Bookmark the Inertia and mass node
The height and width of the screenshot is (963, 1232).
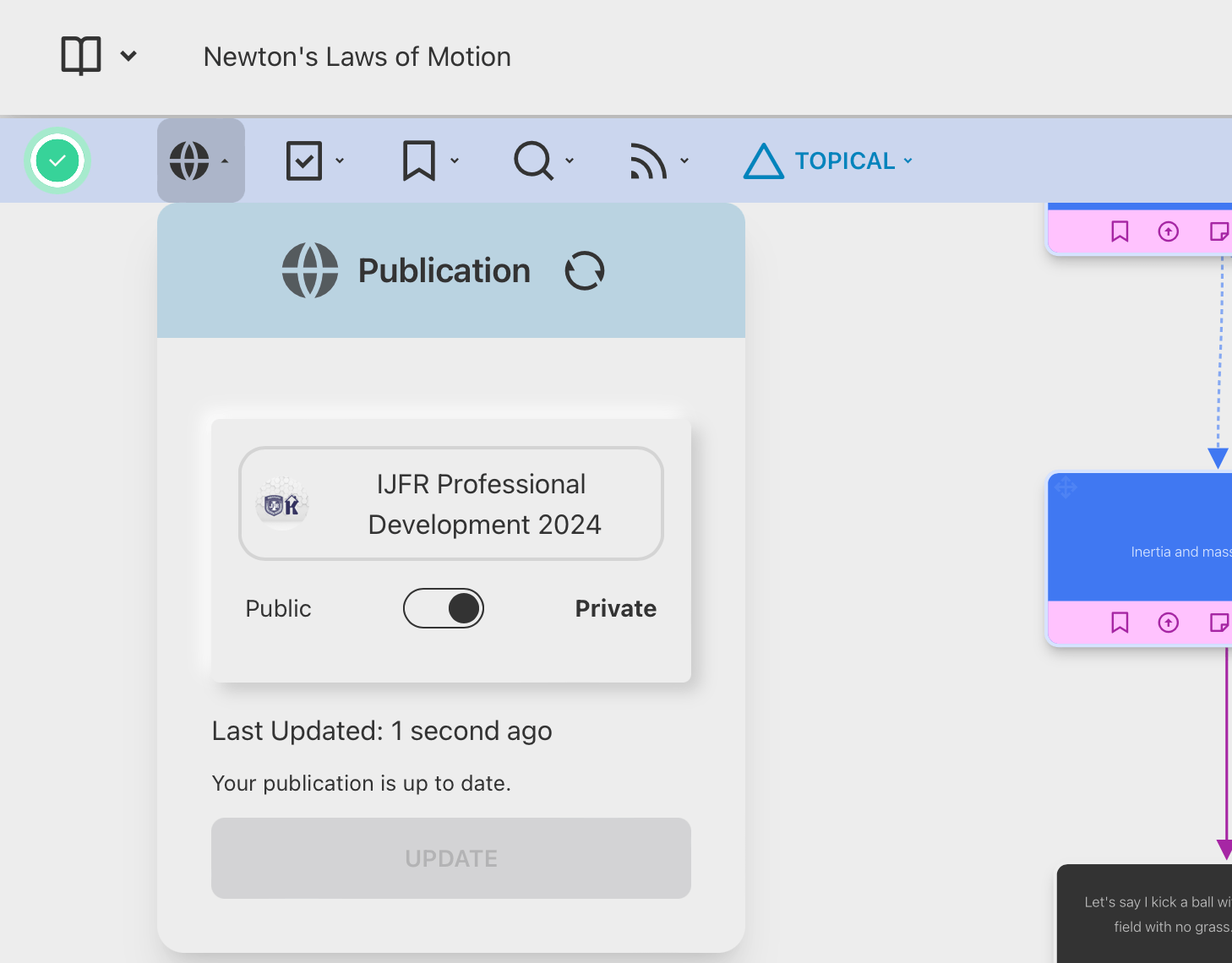(1120, 623)
